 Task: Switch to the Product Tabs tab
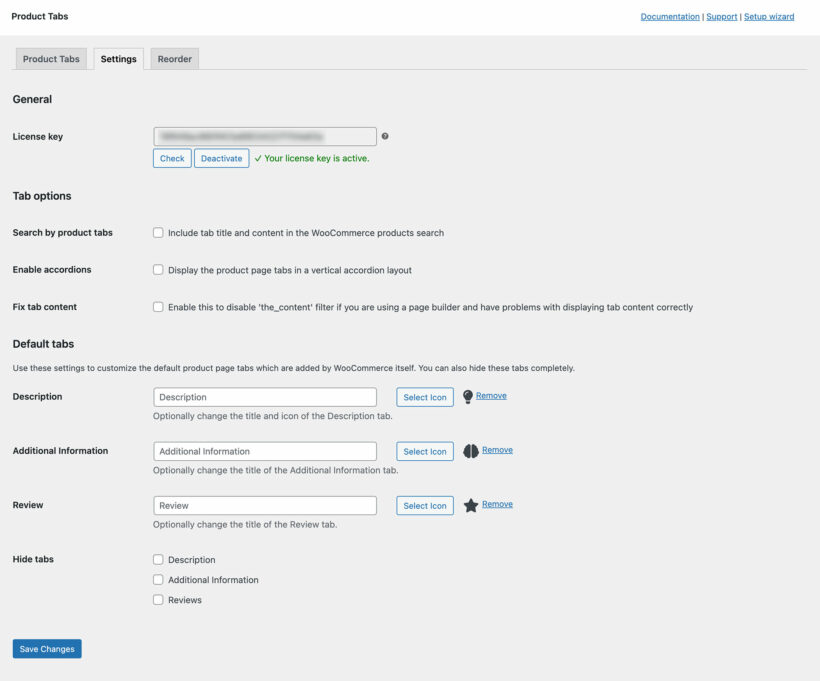(x=50, y=58)
